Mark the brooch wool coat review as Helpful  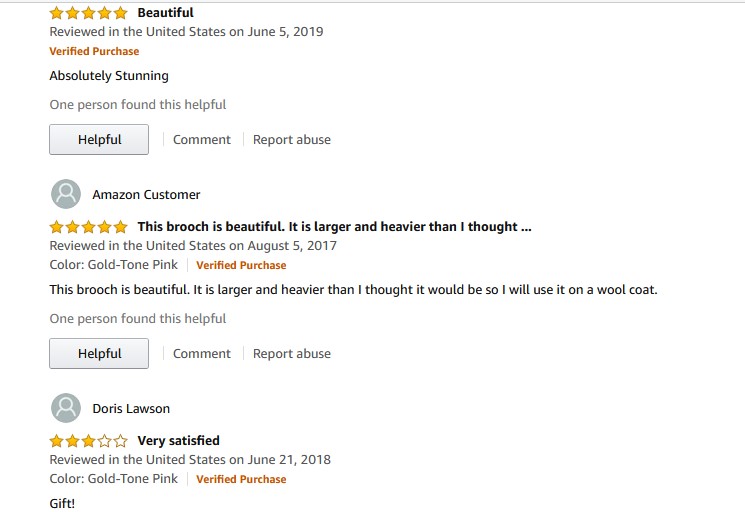point(99,354)
